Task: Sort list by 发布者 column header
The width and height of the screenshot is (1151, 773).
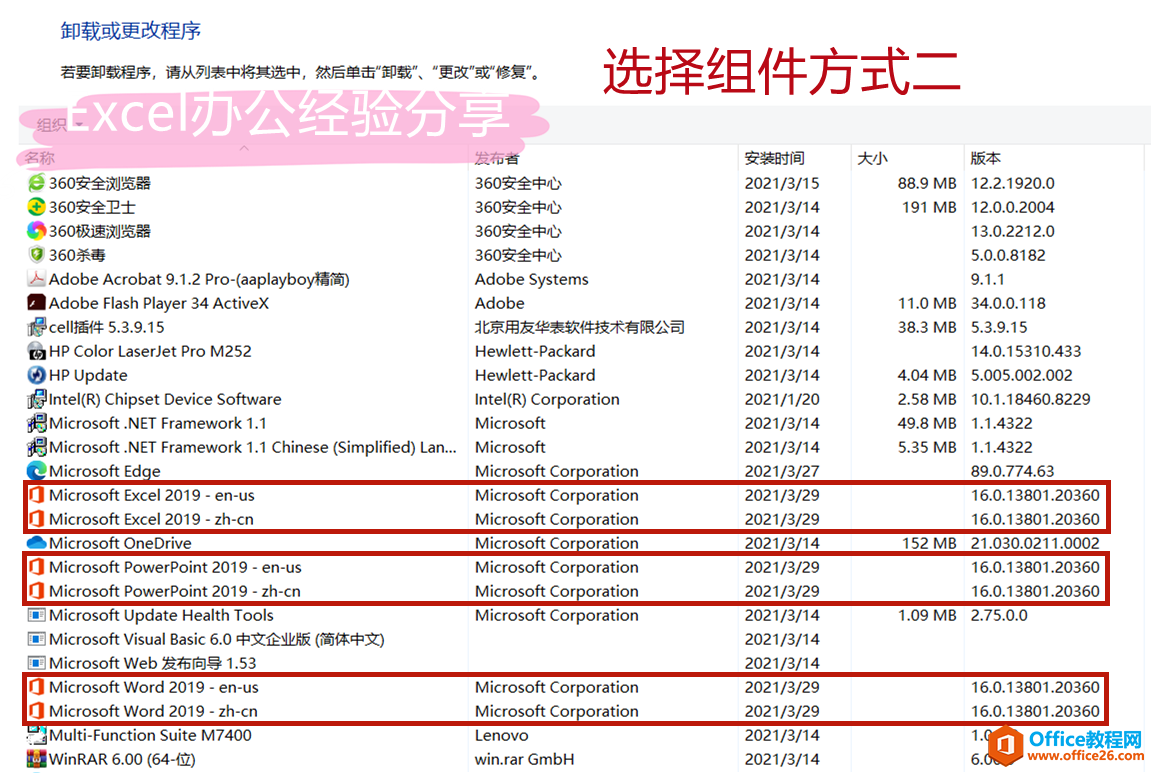Action: pyautogui.click(x=497, y=158)
